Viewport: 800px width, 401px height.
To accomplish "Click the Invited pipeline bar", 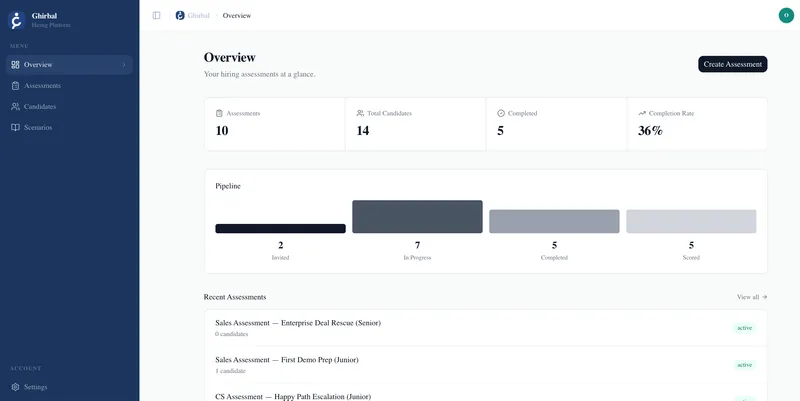I will [280, 229].
